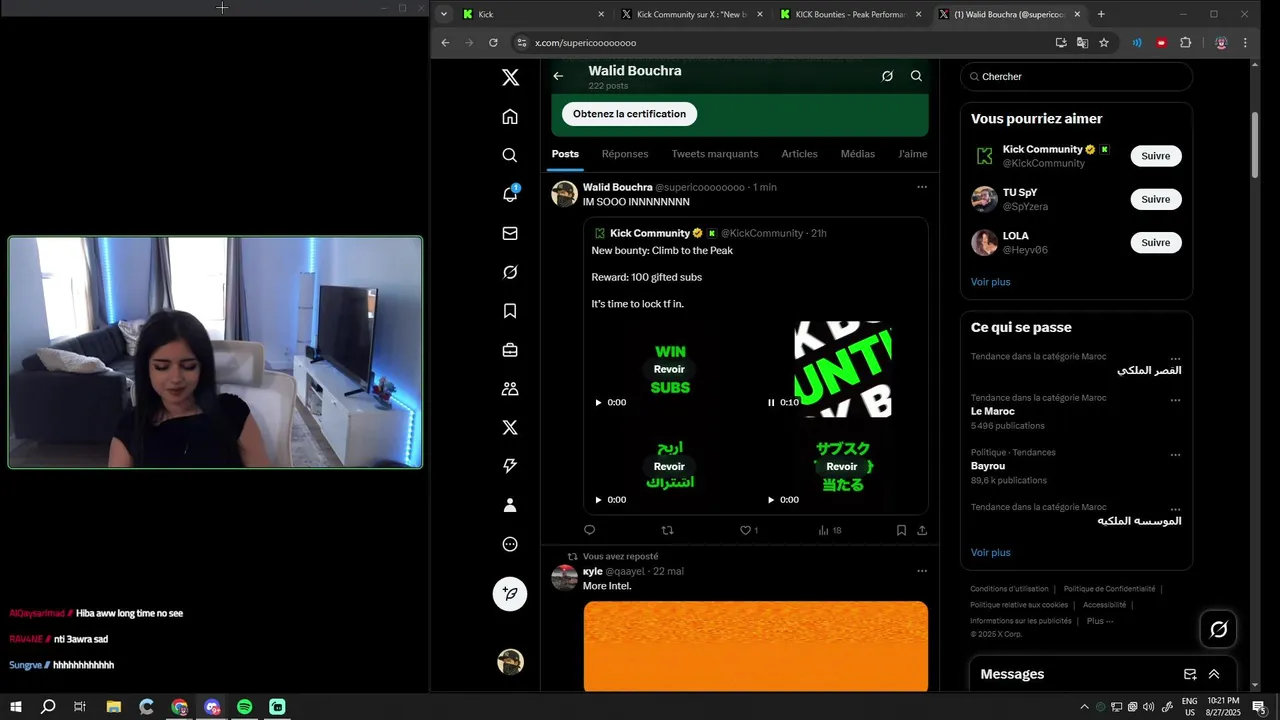This screenshot has height=720, width=1280.
Task: Show hidden system tray icons
Action: pos(1084,707)
